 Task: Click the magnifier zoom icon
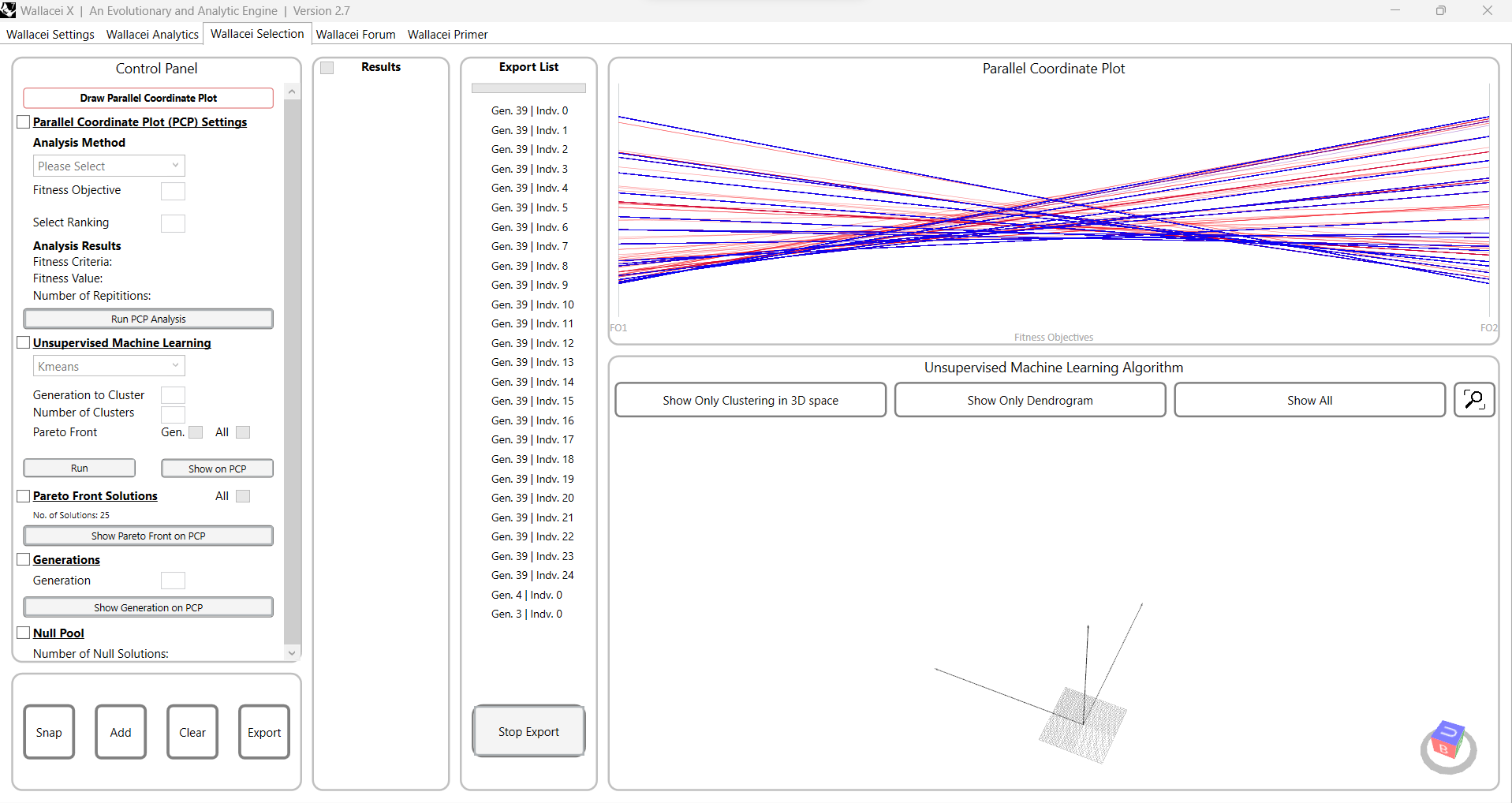pyautogui.click(x=1473, y=400)
